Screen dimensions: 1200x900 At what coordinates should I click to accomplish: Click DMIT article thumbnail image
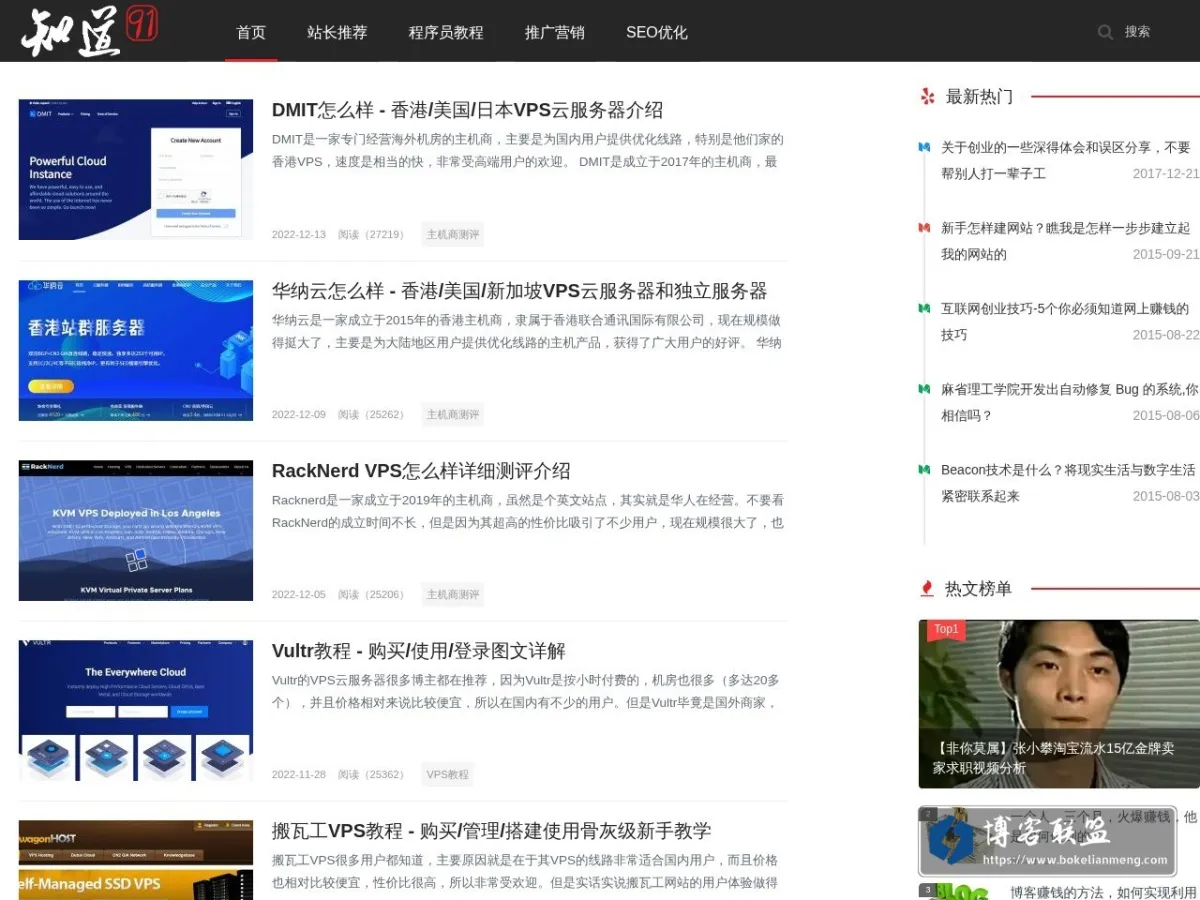pyautogui.click(x=136, y=169)
